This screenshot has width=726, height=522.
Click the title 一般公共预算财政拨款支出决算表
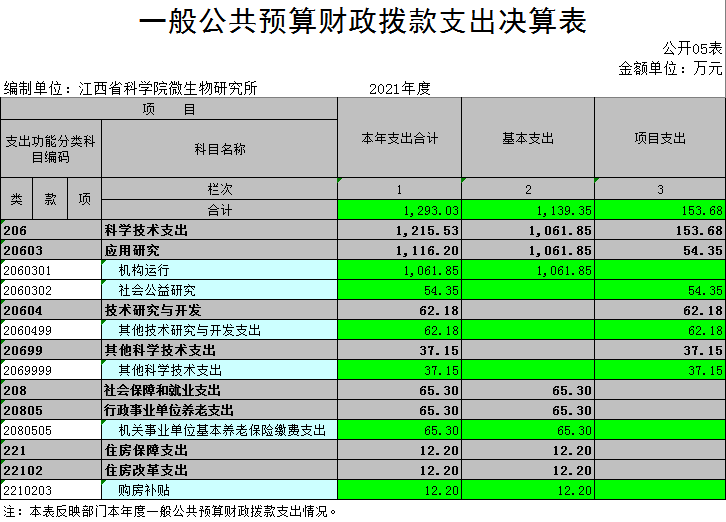363,21
